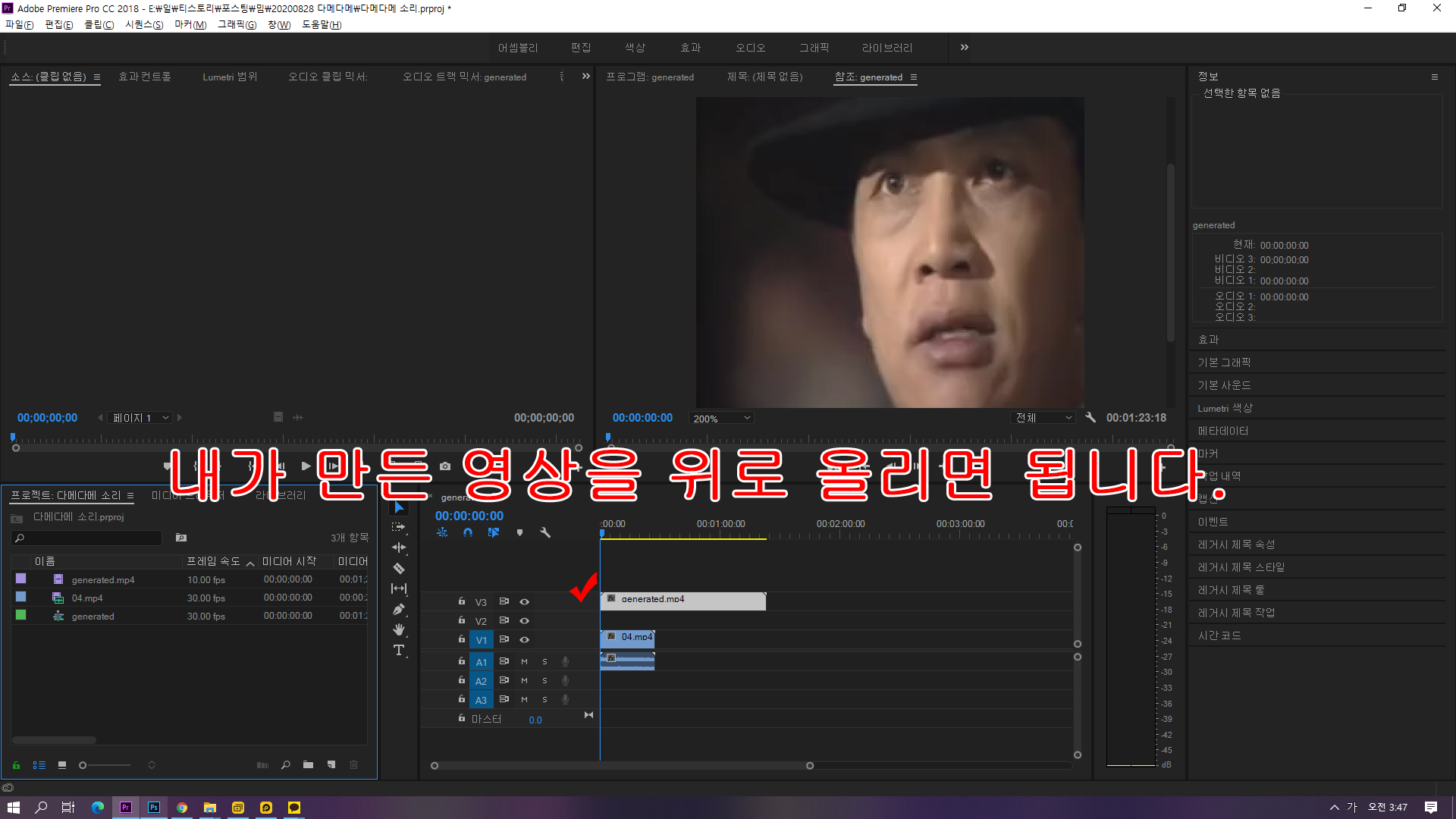Toggle lock on V2 track
The width and height of the screenshot is (1456, 819).
click(462, 620)
